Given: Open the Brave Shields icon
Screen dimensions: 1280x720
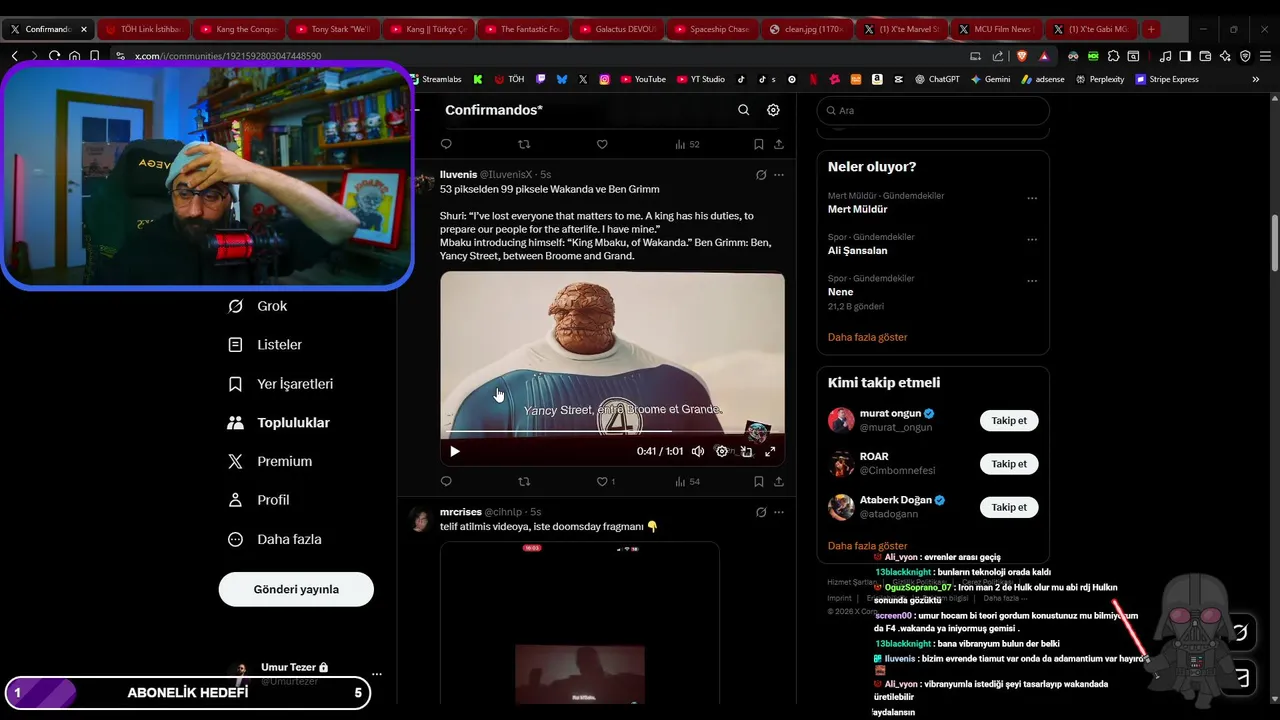Looking at the screenshot, I should coord(1021,56).
